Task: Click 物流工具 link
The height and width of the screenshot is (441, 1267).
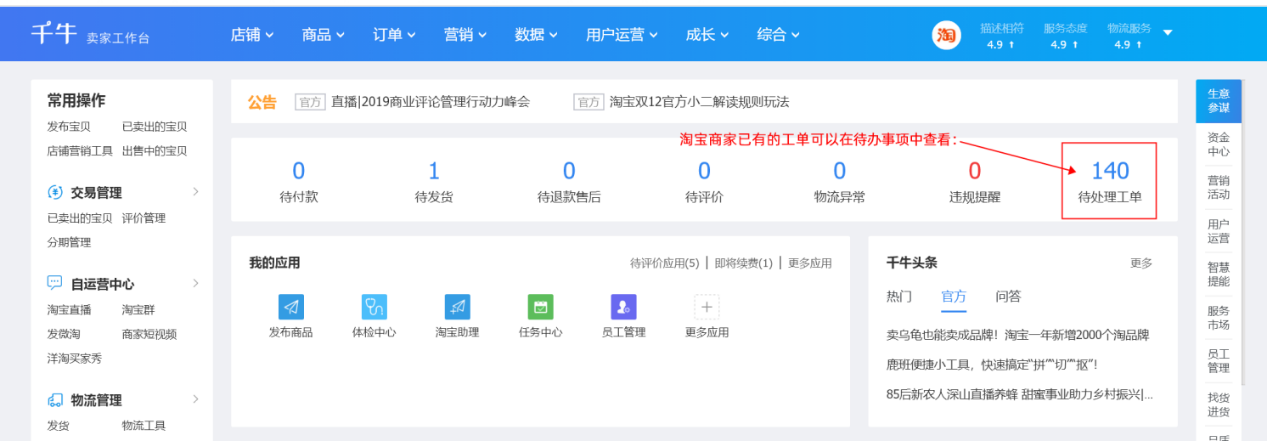Action: click(143, 426)
